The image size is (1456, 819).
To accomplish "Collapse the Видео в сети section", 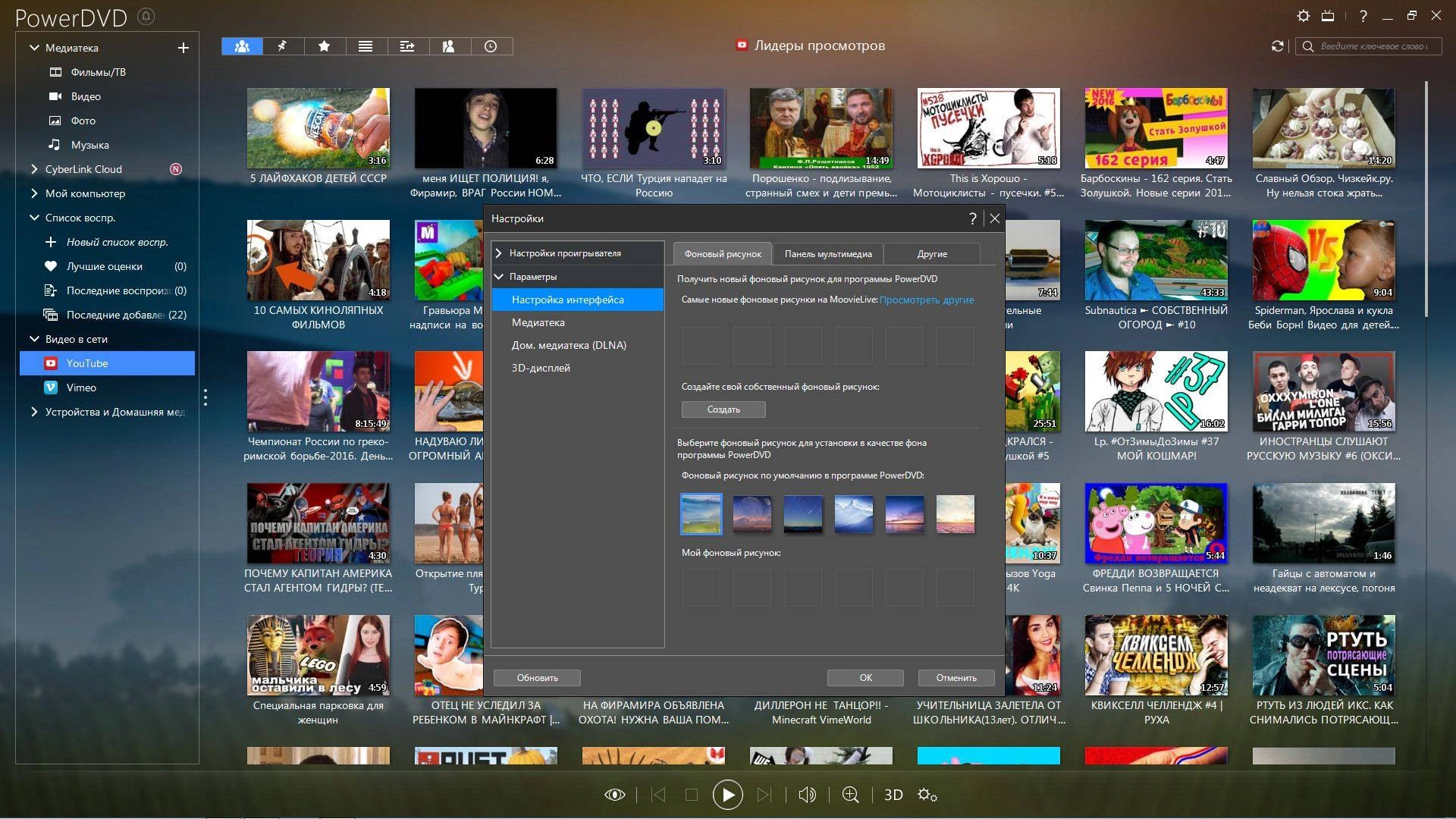I will click(x=34, y=339).
